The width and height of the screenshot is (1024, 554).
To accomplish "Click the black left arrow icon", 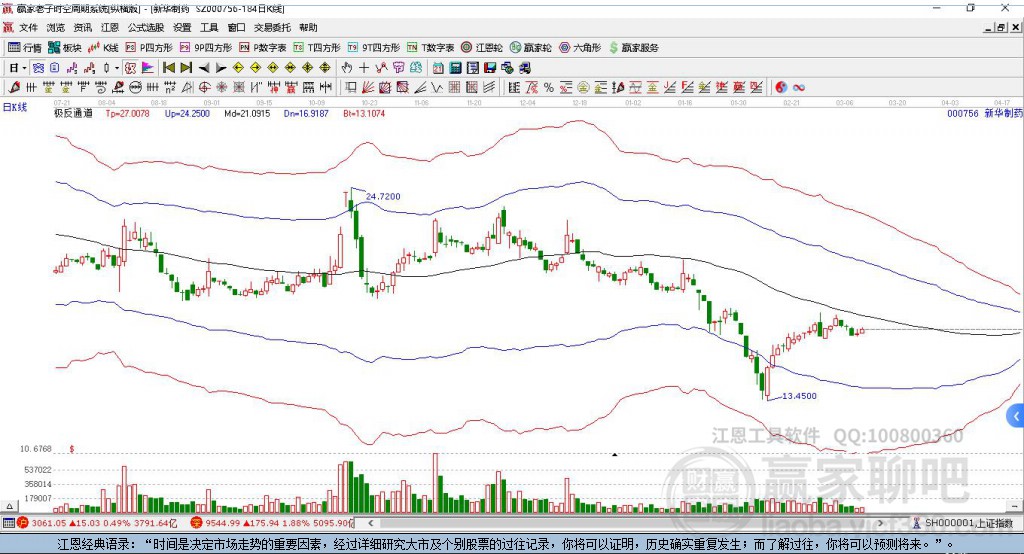I will click(204, 68).
